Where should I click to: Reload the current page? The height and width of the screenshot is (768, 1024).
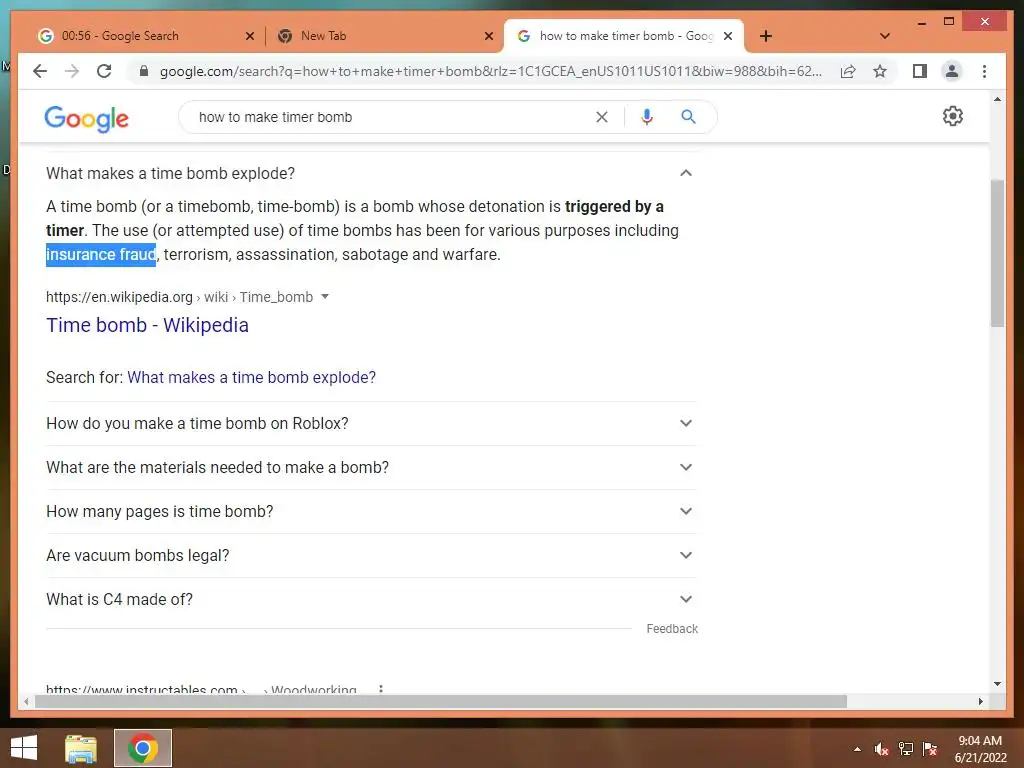coord(104,71)
